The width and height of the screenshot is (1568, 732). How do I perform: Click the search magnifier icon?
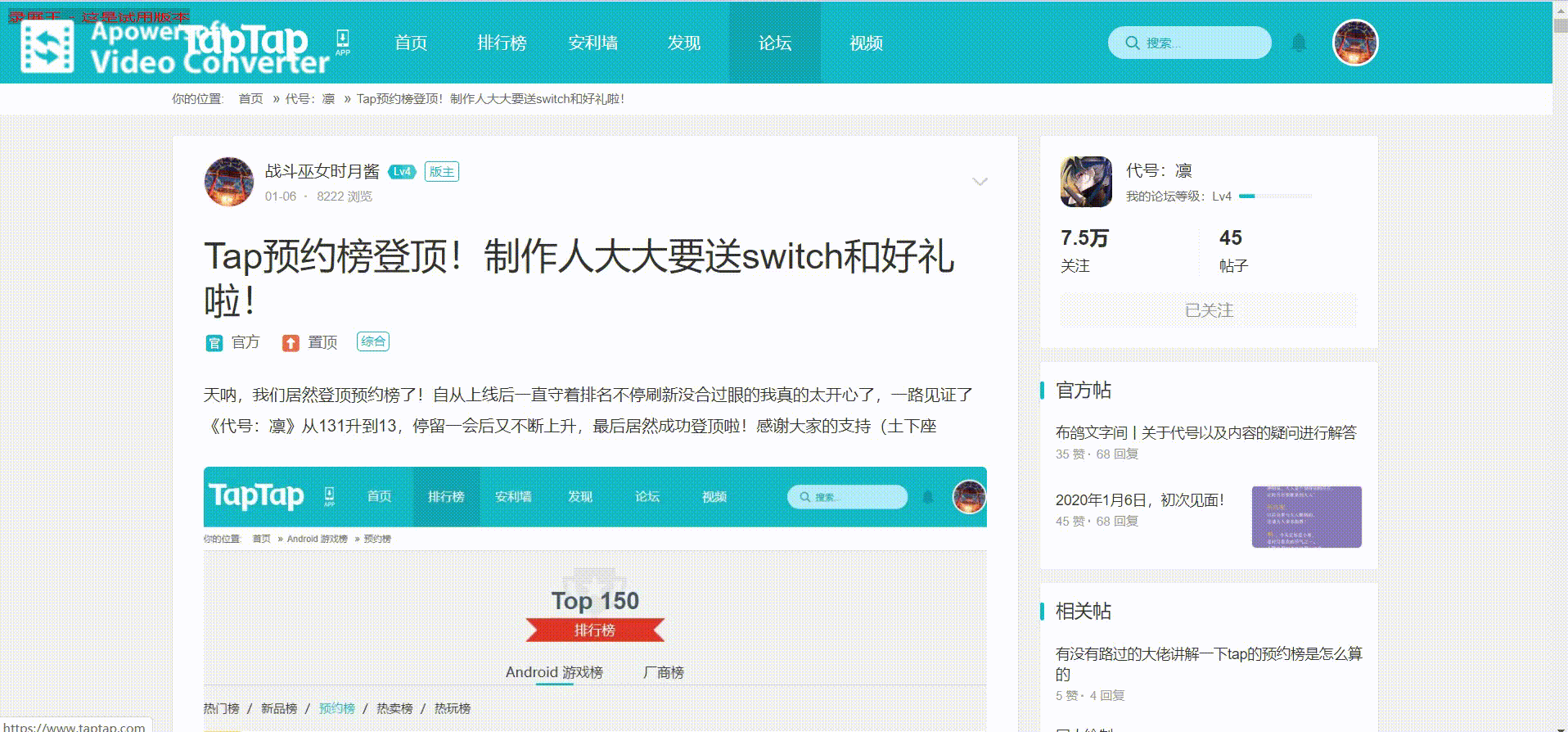click(x=1133, y=43)
